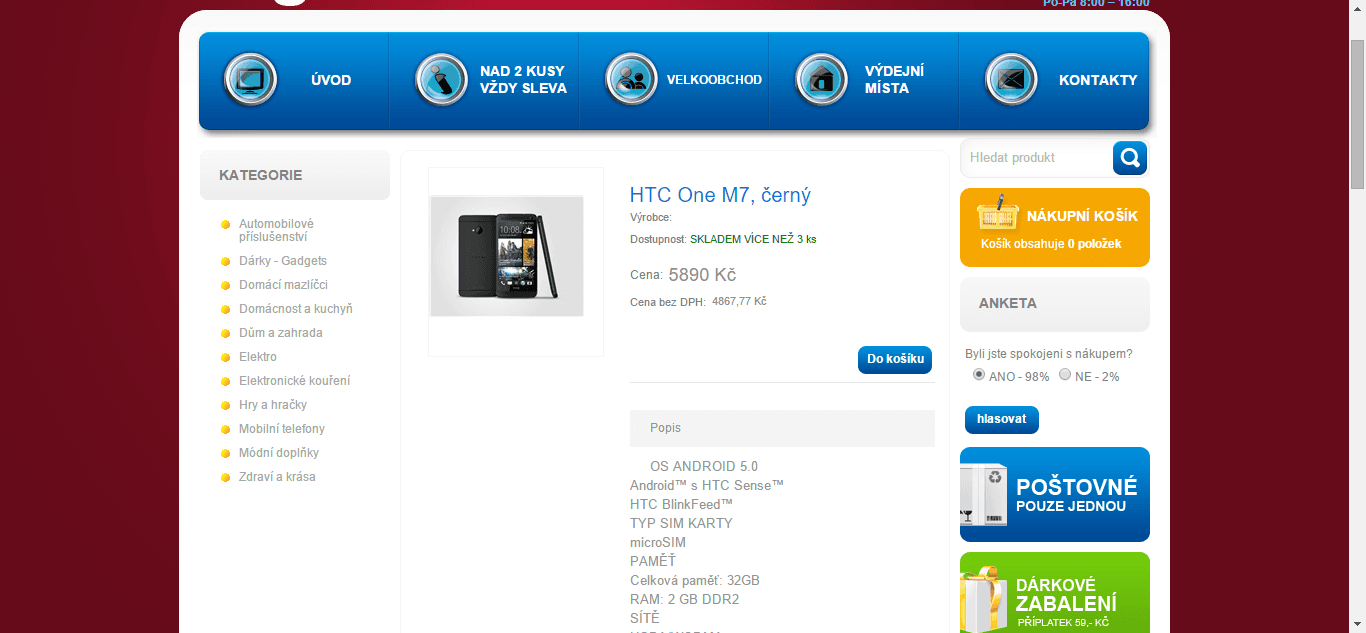Click the DÁRKOVÉ ZABALENÍ banner
The width and height of the screenshot is (1366, 633).
(x=1055, y=593)
